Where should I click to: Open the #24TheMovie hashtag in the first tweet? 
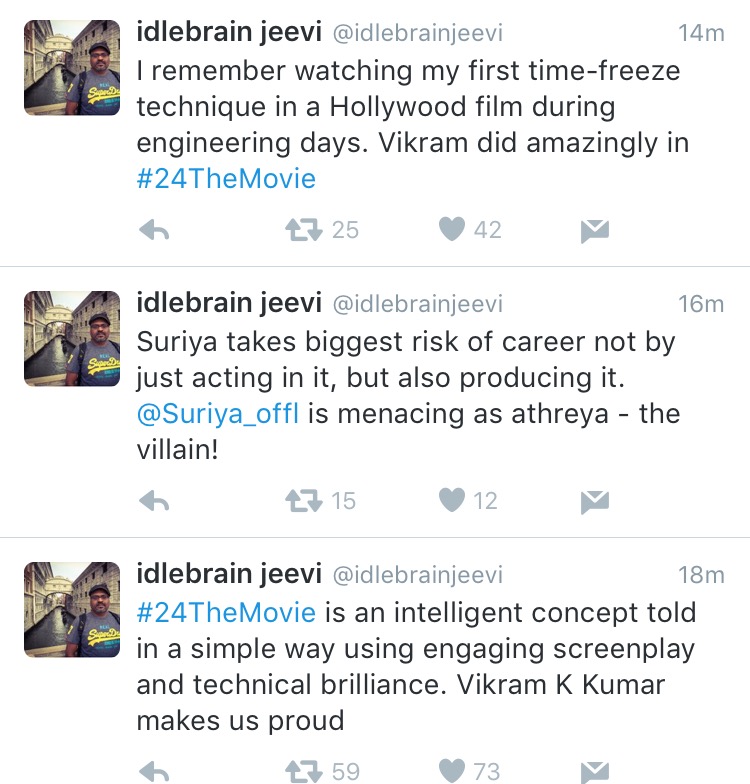226,179
